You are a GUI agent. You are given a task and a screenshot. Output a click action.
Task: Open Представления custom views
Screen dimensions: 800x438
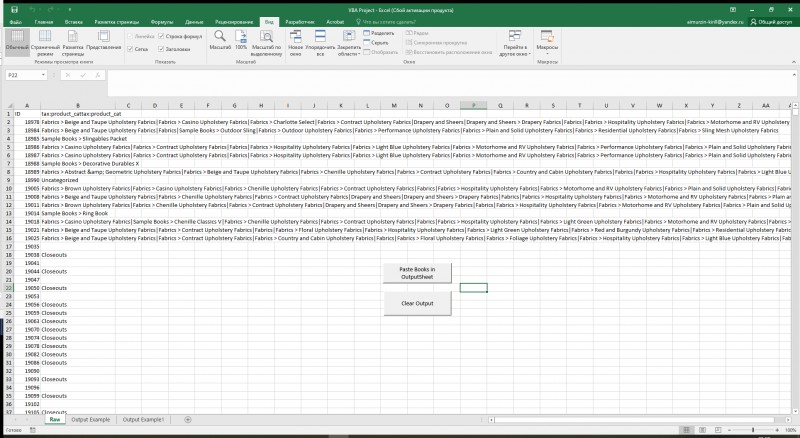click(104, 41)
